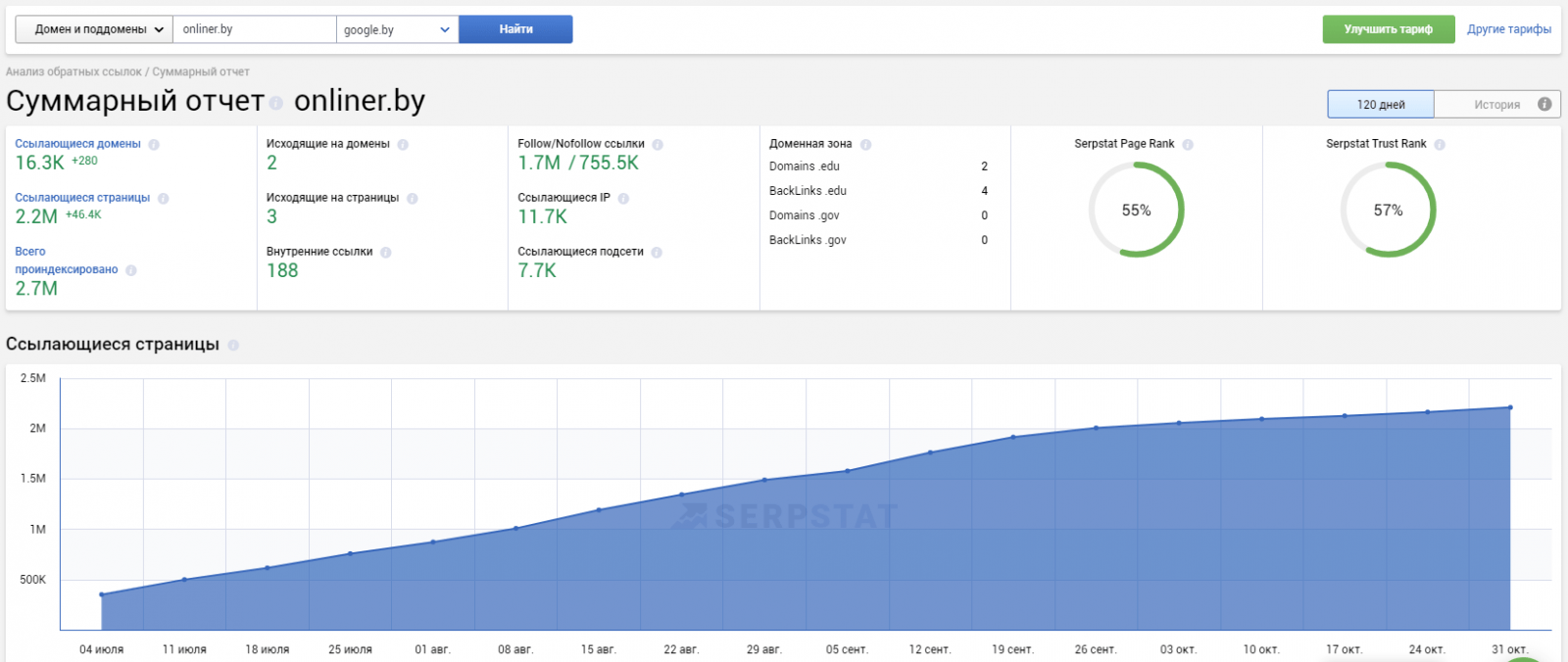Screen dimensions: 1568x662
Task: Click the 2.7M indexed total value
Action: point(36,289)
